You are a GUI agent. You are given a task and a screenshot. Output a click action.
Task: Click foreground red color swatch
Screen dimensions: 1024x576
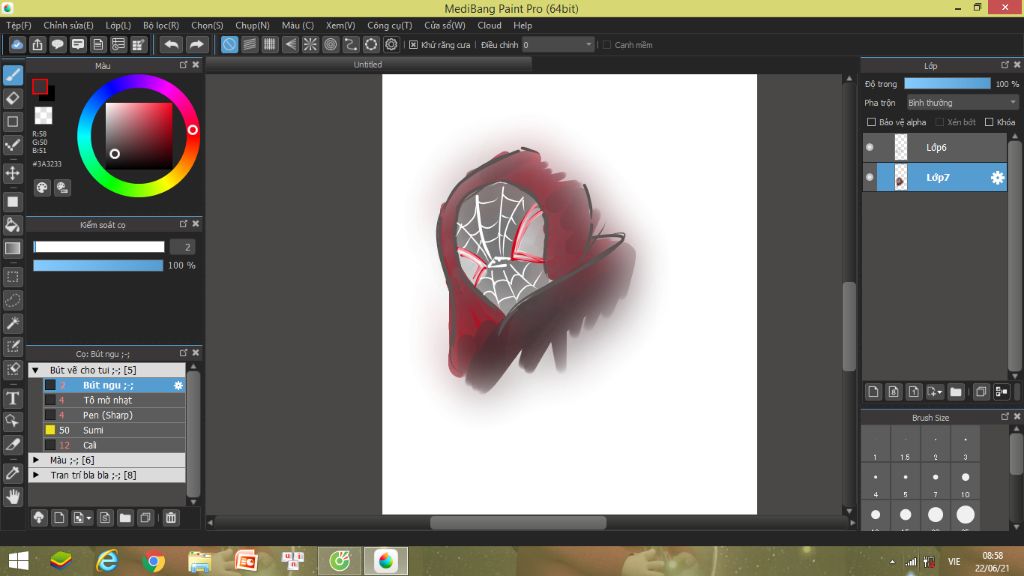40,86
